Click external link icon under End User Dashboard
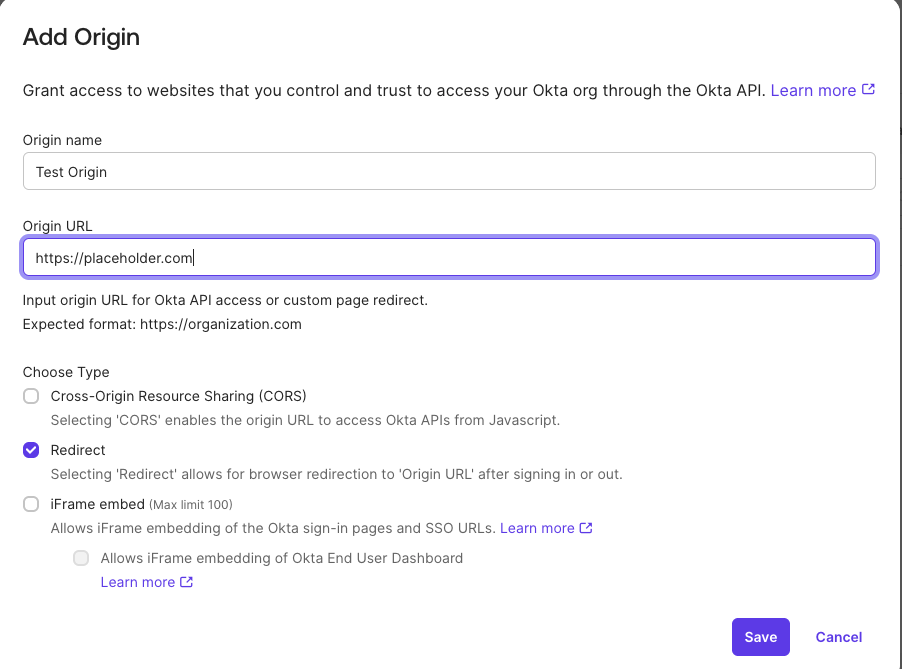The width and height of the screenshot is (902, 669). [186, 582]
